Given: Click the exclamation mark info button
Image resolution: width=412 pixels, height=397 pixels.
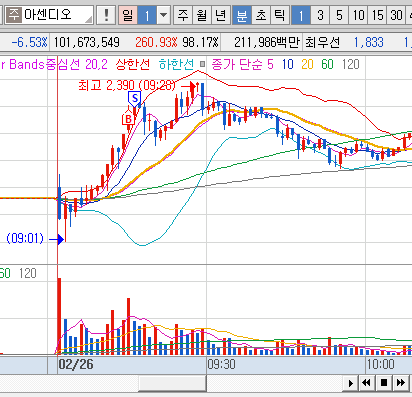Looking at the screenshot, I should pos(106,15).
